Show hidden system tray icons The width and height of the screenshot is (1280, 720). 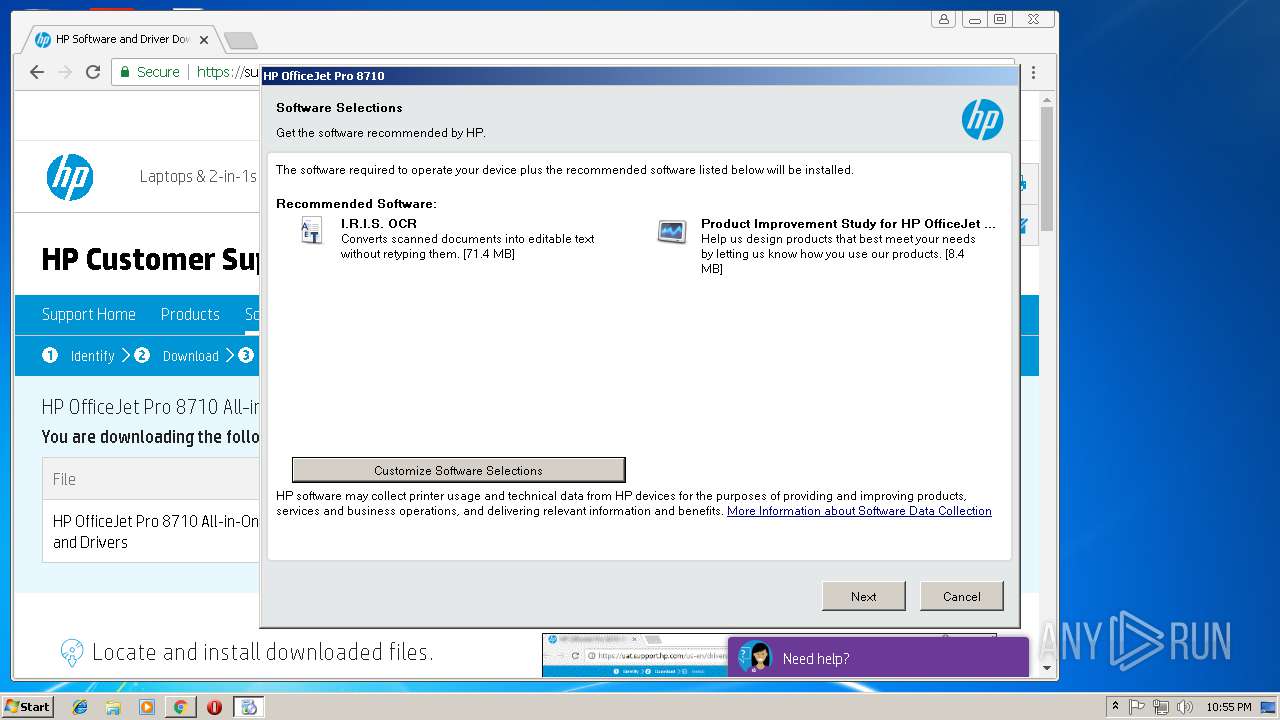(x=1115, y=707)
